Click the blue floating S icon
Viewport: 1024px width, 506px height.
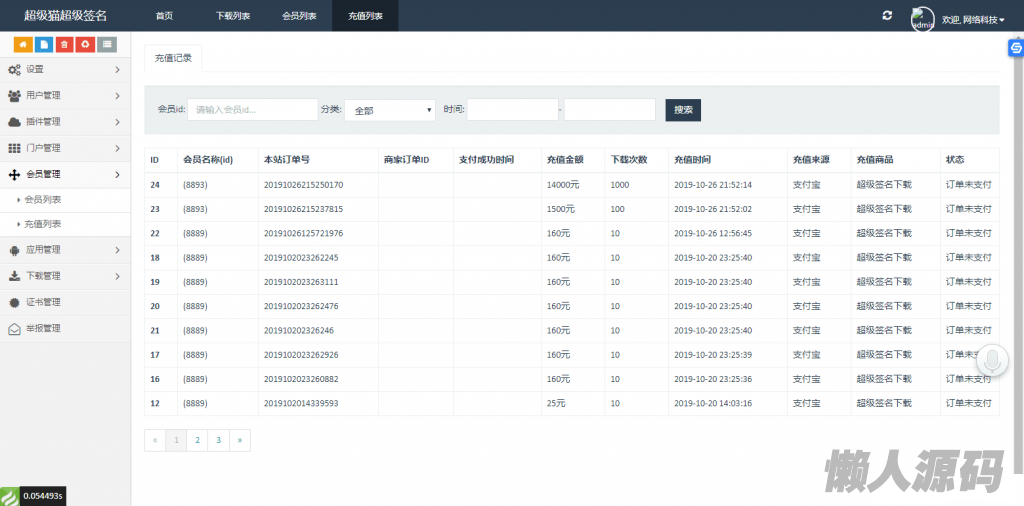(1016, 47)
